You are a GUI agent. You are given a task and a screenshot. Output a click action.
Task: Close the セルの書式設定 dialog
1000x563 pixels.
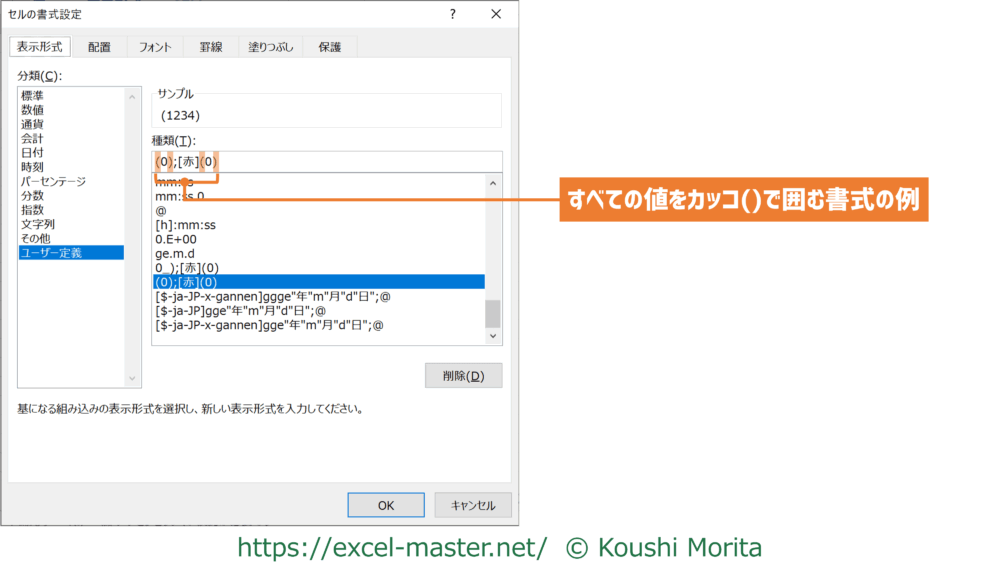pos(496,14)
